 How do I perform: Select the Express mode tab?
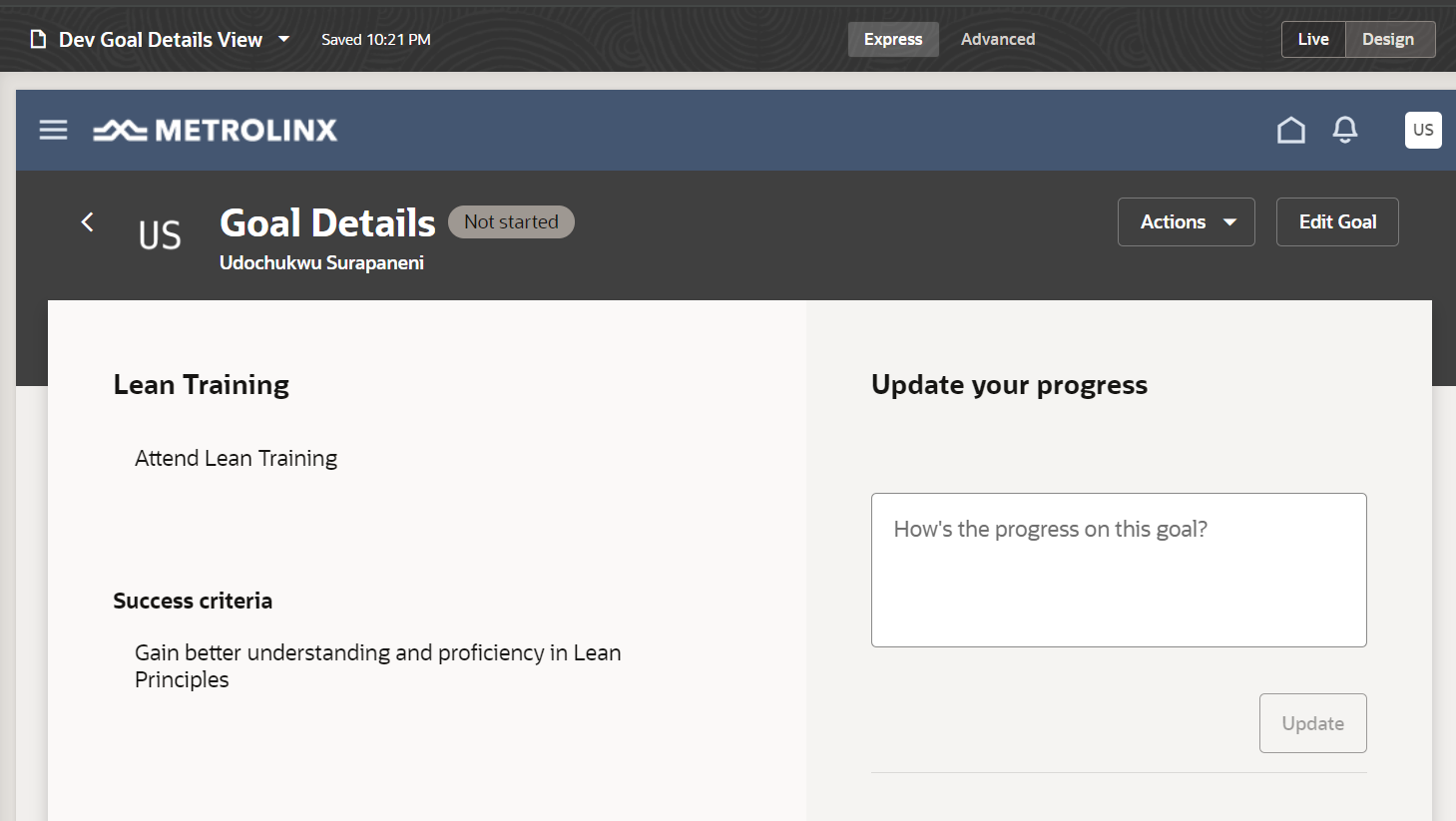coord(892,39)
